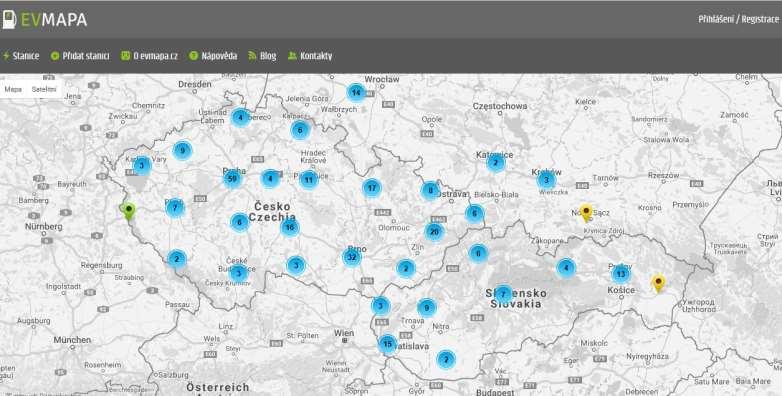The width and height of the screenshot is (782, 396).
Task: Open Přidat stanici menu item
Action: click(x=80, y=56)
